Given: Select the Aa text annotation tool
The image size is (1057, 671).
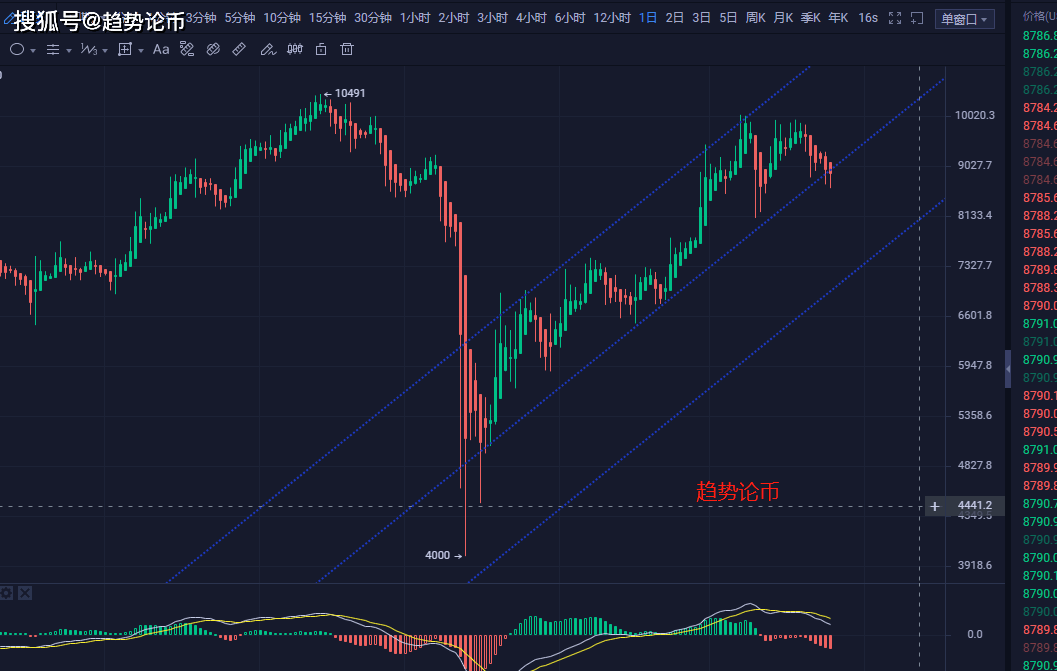Looking at the screenshot, I should (161, 49).
